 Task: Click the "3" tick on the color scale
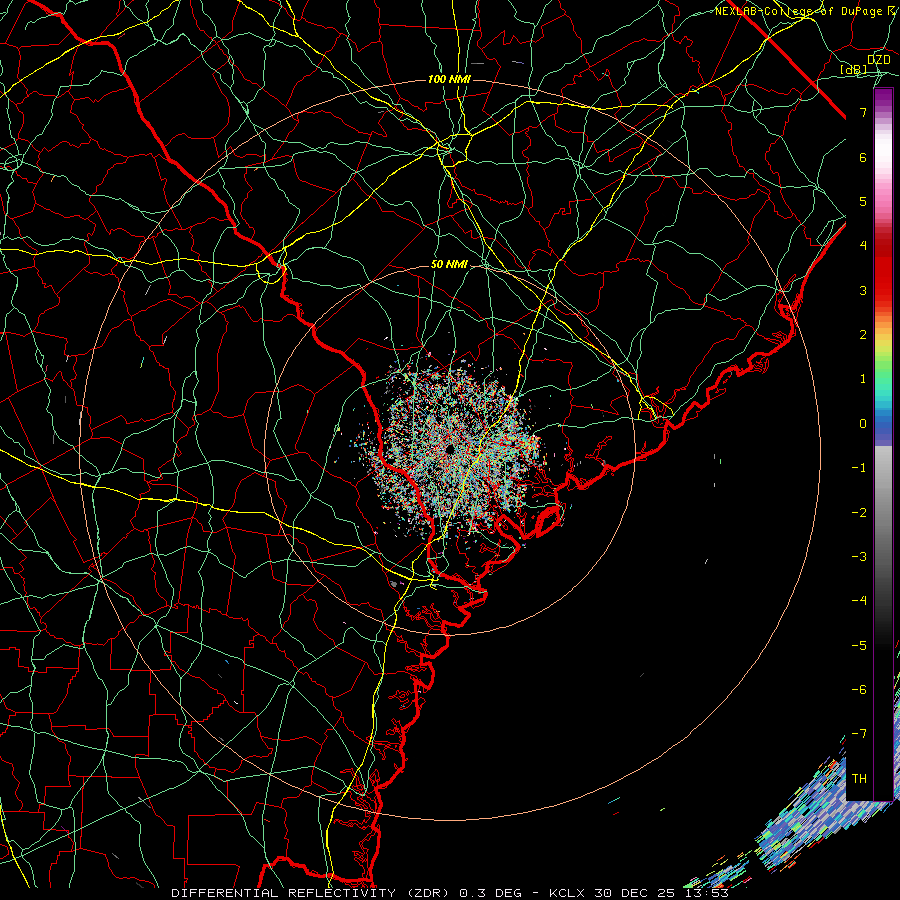[863, 290]
